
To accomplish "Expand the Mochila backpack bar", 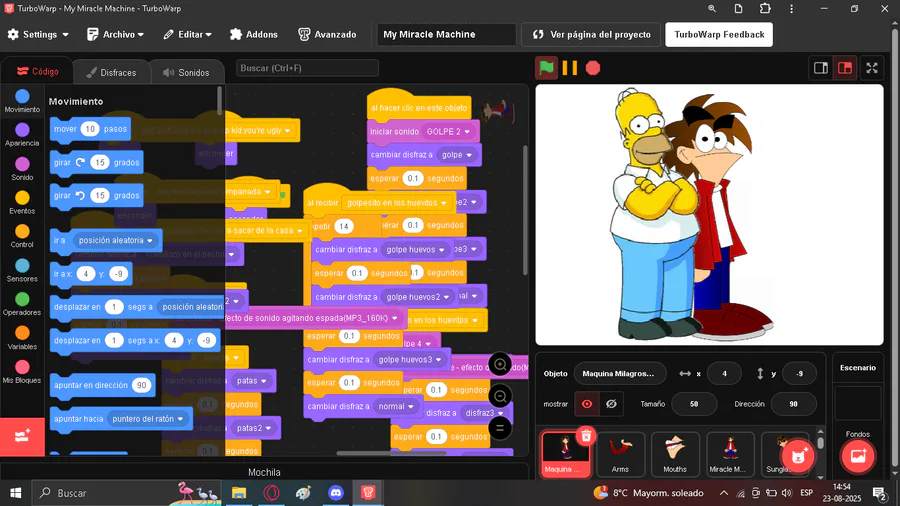I will pyautogui.click(x=264, y=472).
